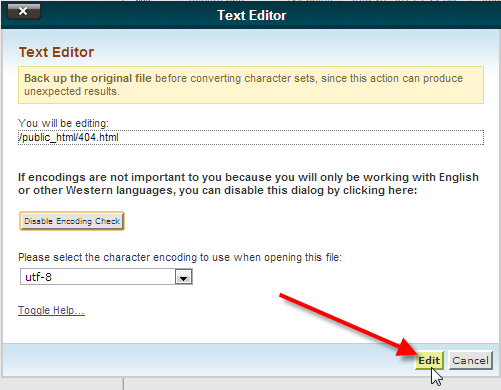Click Disable Encoding Check button

tap(72, 221)
